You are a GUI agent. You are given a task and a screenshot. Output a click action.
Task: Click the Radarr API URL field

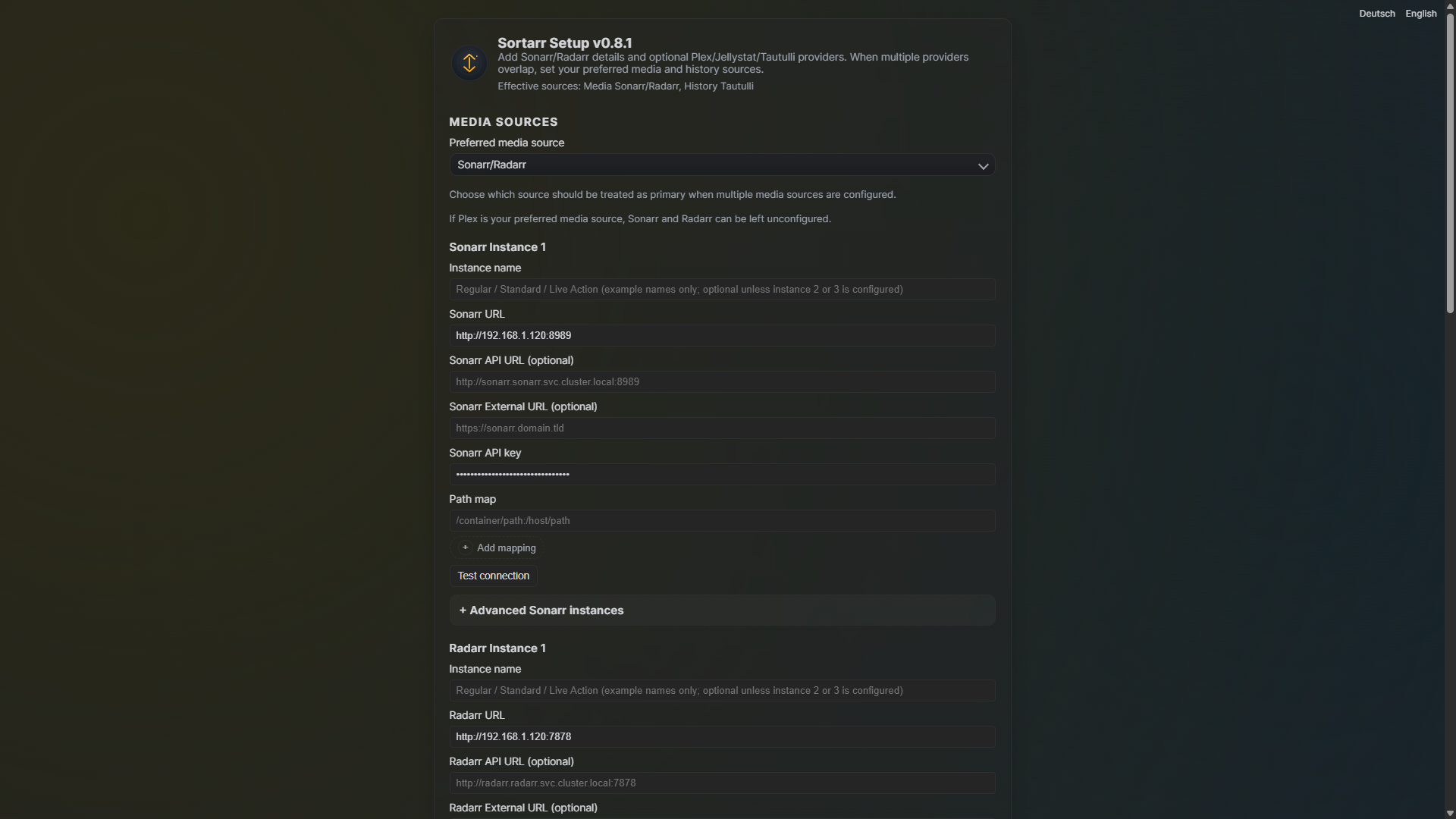pos(722,783)
